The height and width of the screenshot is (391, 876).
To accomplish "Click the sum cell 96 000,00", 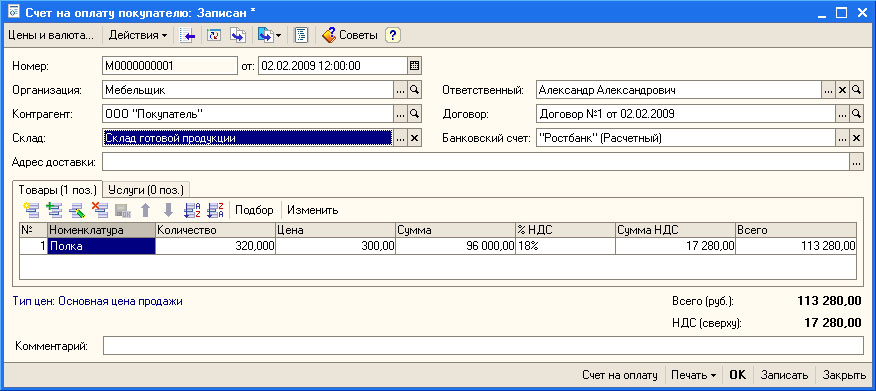I will pyautogui.click(x=455, y=246).
